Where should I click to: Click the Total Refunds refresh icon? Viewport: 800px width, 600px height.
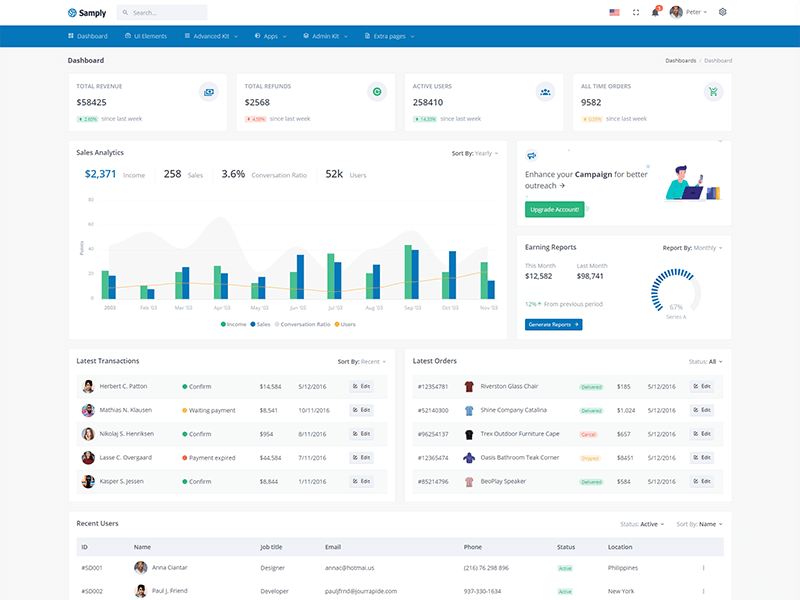(377, 92)
